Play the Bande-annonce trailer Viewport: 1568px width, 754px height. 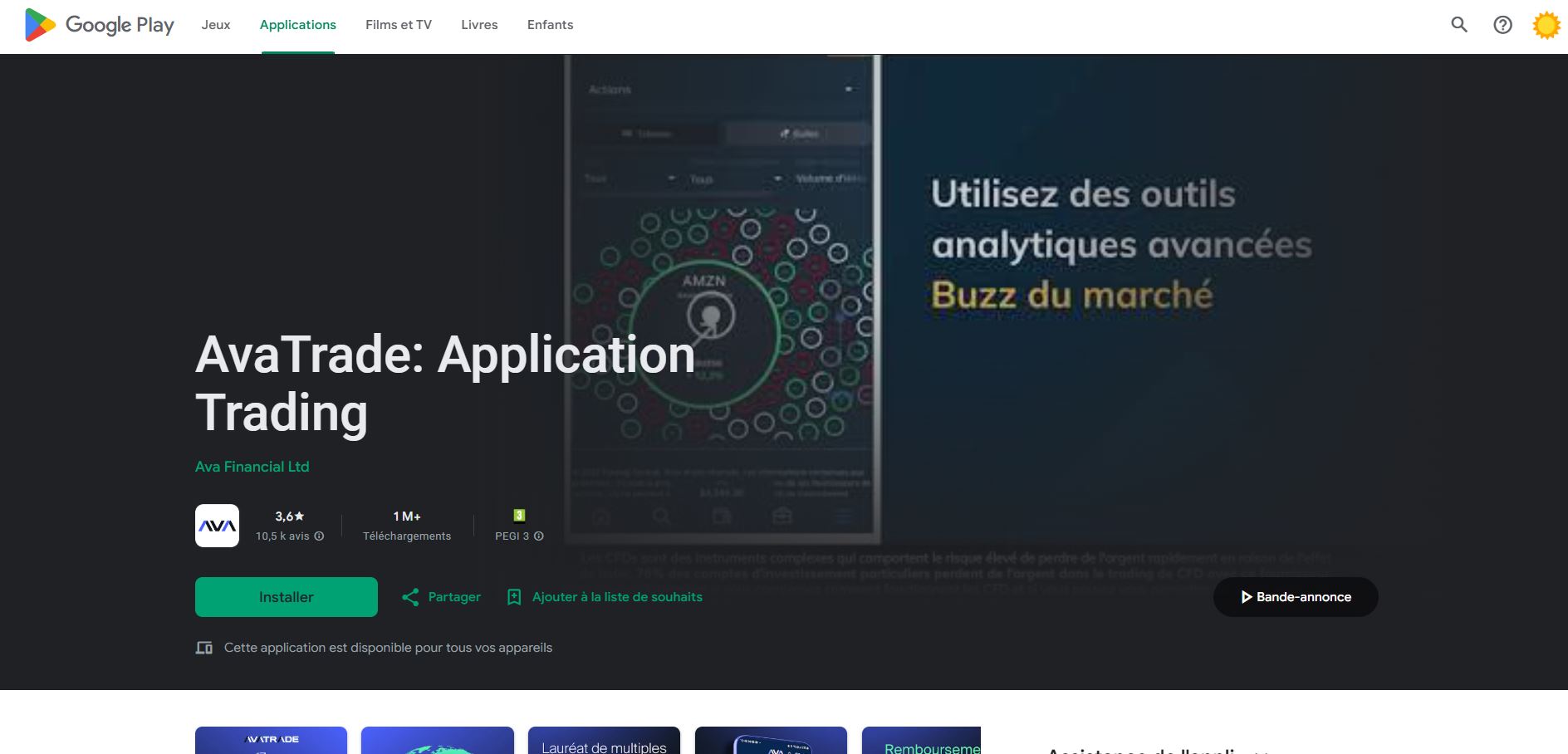pyautogui.click(x=1296, y=597)
